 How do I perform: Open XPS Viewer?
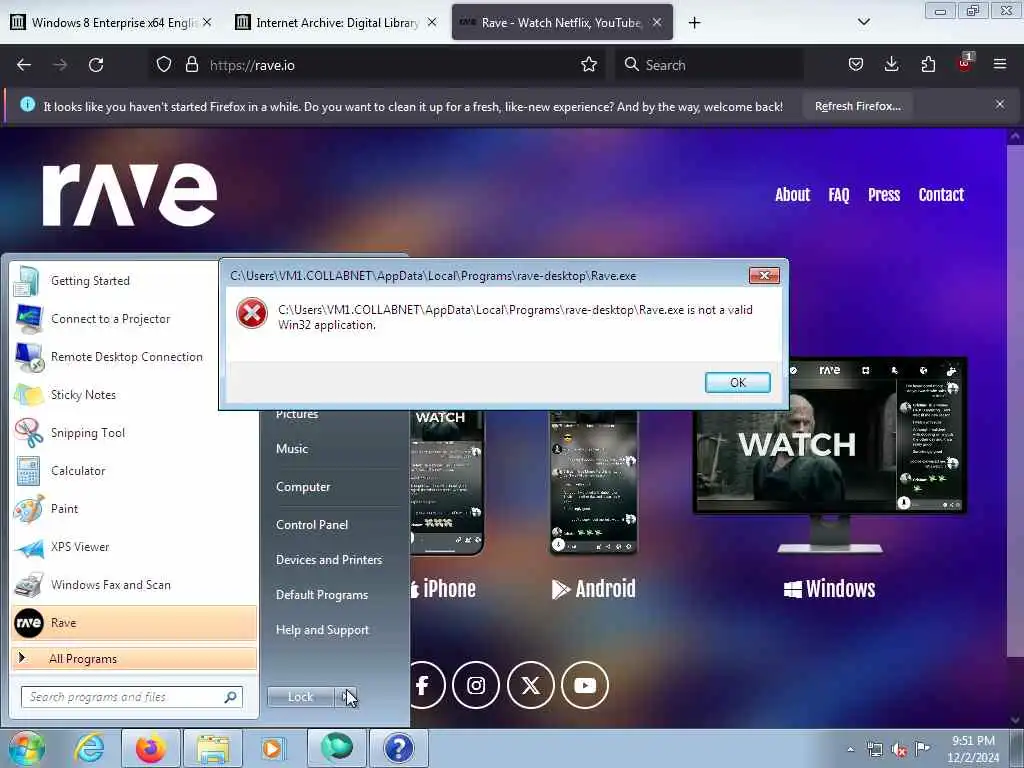pos(134,547)
